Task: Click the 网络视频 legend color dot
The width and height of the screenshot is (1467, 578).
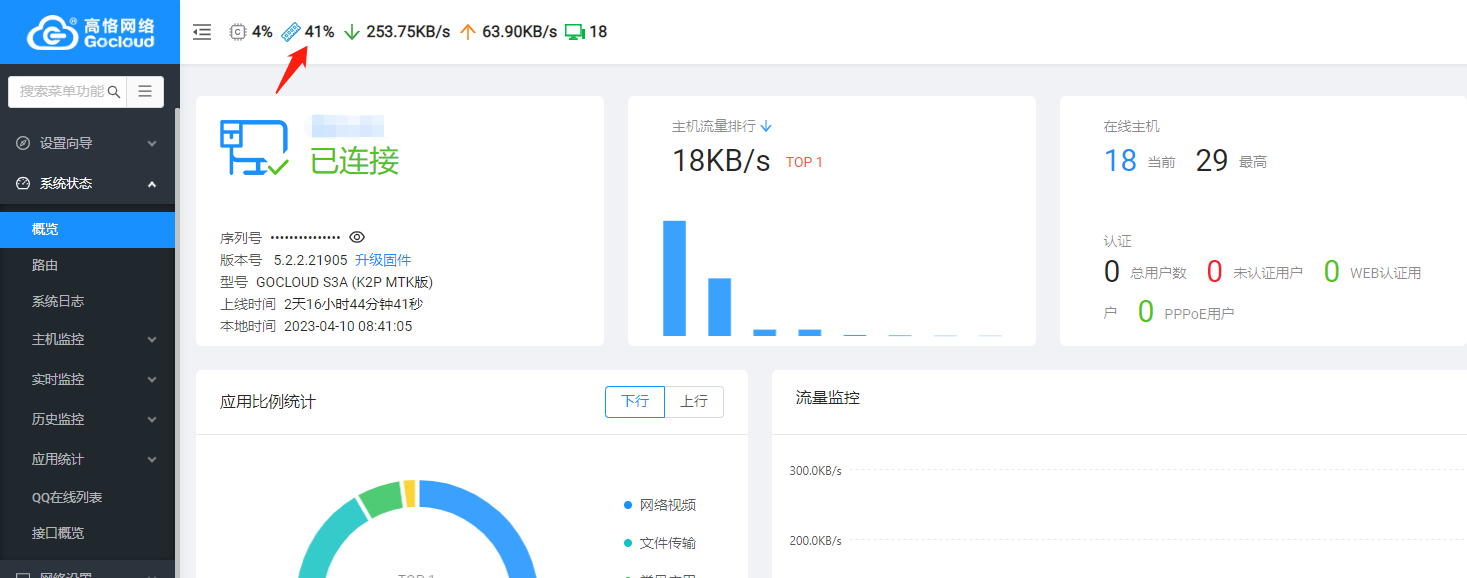Action: [628, 505]
